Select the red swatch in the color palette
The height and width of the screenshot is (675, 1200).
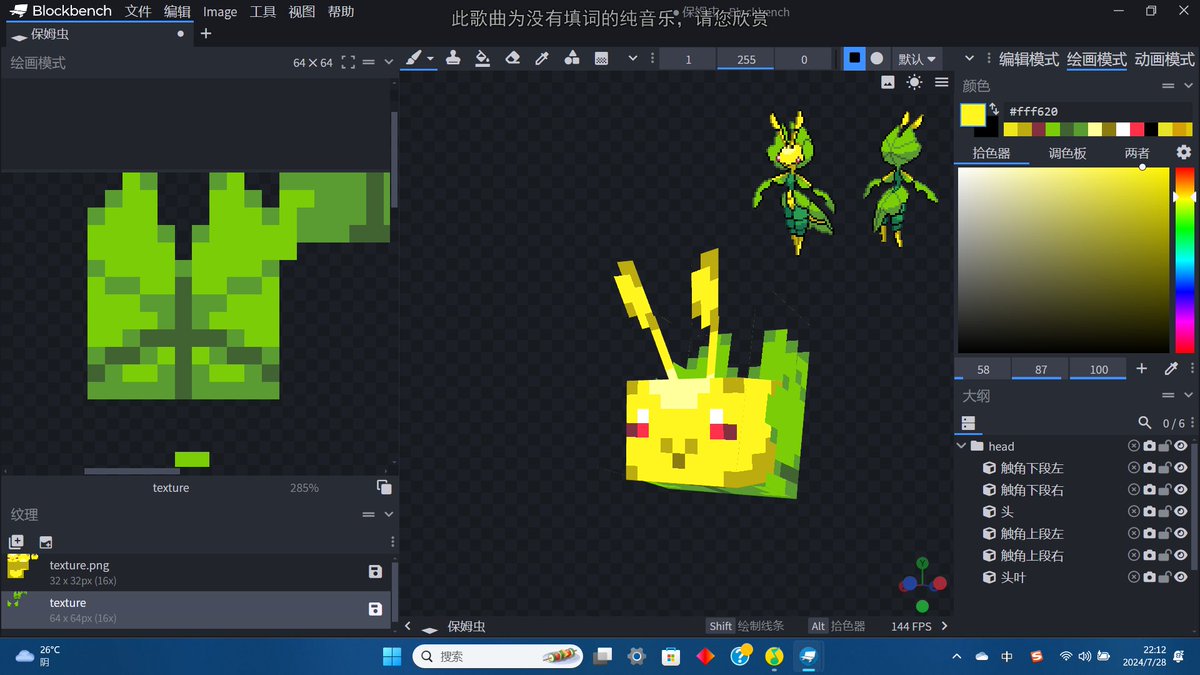pos(1136,128)
